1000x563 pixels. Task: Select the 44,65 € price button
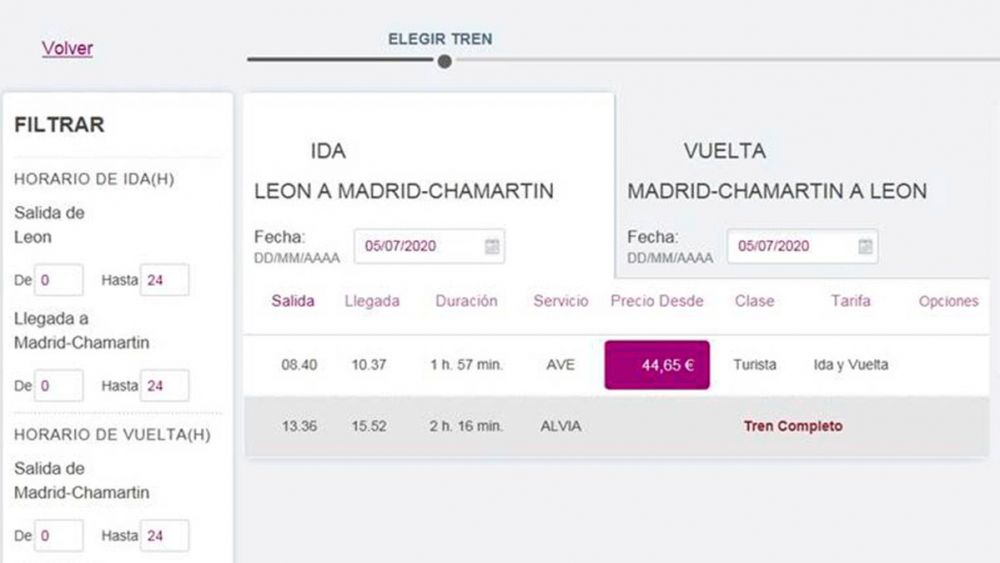coord(657,365)
